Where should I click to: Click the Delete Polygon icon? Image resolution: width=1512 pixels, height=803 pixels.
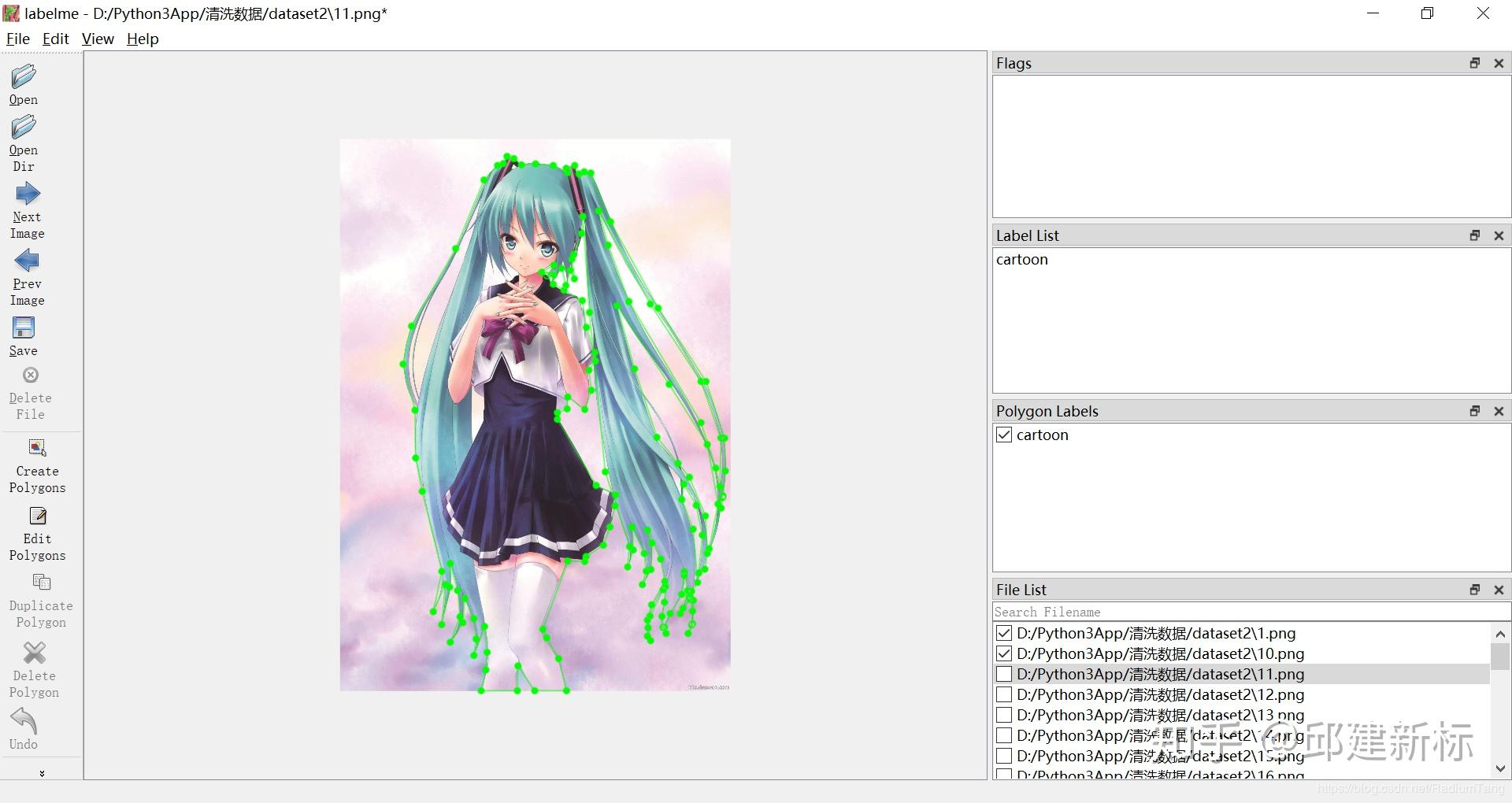(35, 653)
